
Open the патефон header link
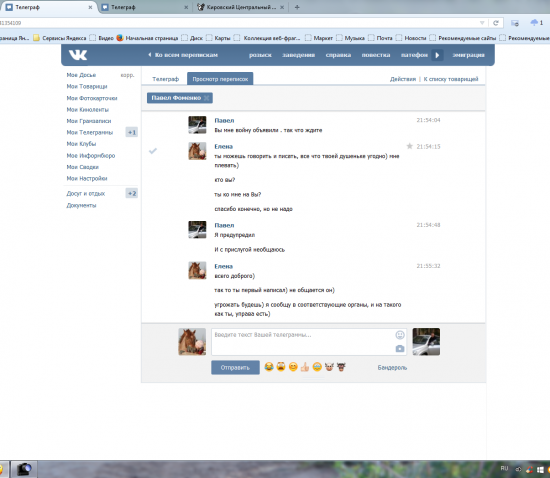tap(414, 55)
